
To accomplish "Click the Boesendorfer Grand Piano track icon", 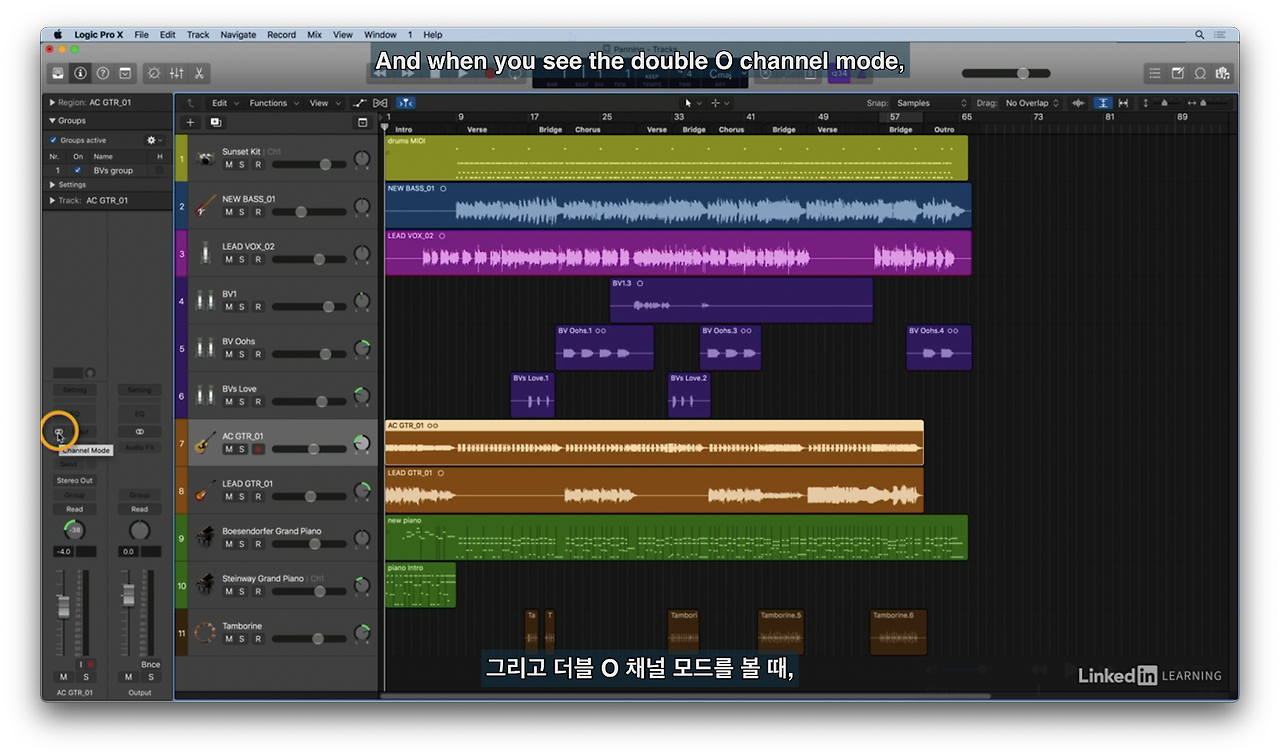I will coord(205,538).
